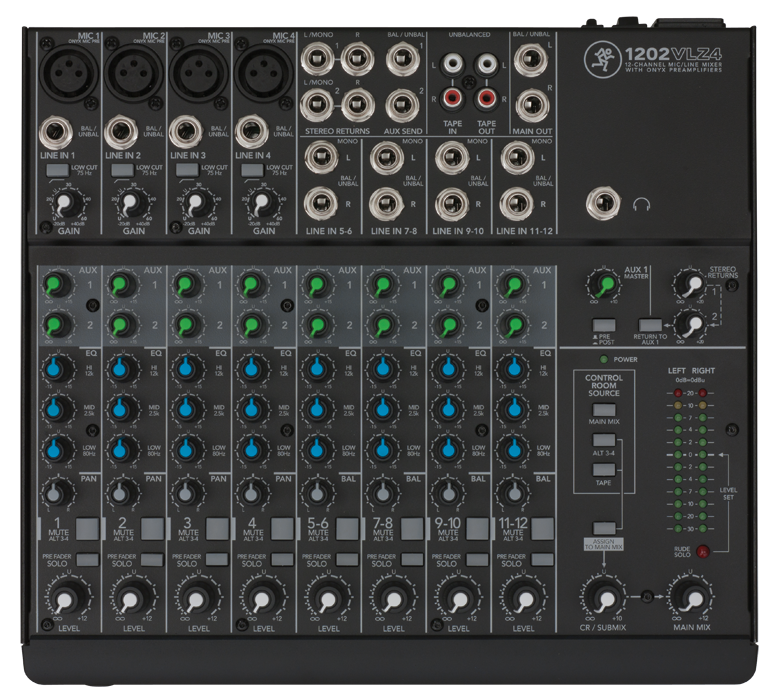Mute the stereo channel 5-6
Viewport: 773px width, 700px height.
tap(346, 528)
